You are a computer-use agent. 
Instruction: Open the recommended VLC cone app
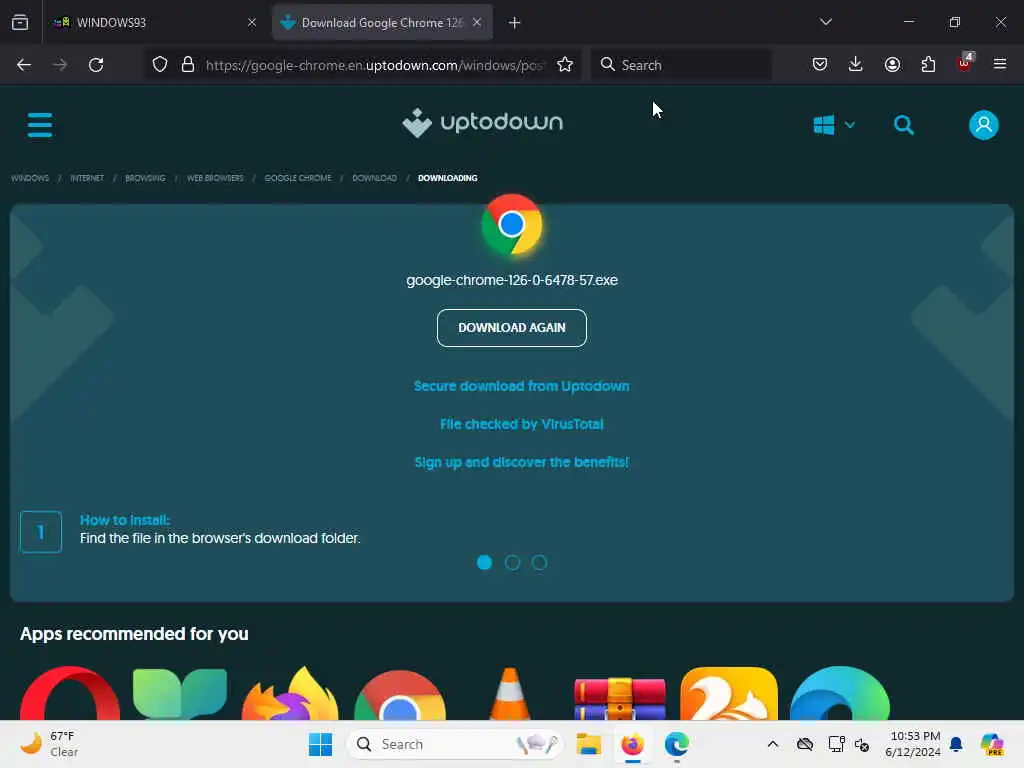(509, 693)
